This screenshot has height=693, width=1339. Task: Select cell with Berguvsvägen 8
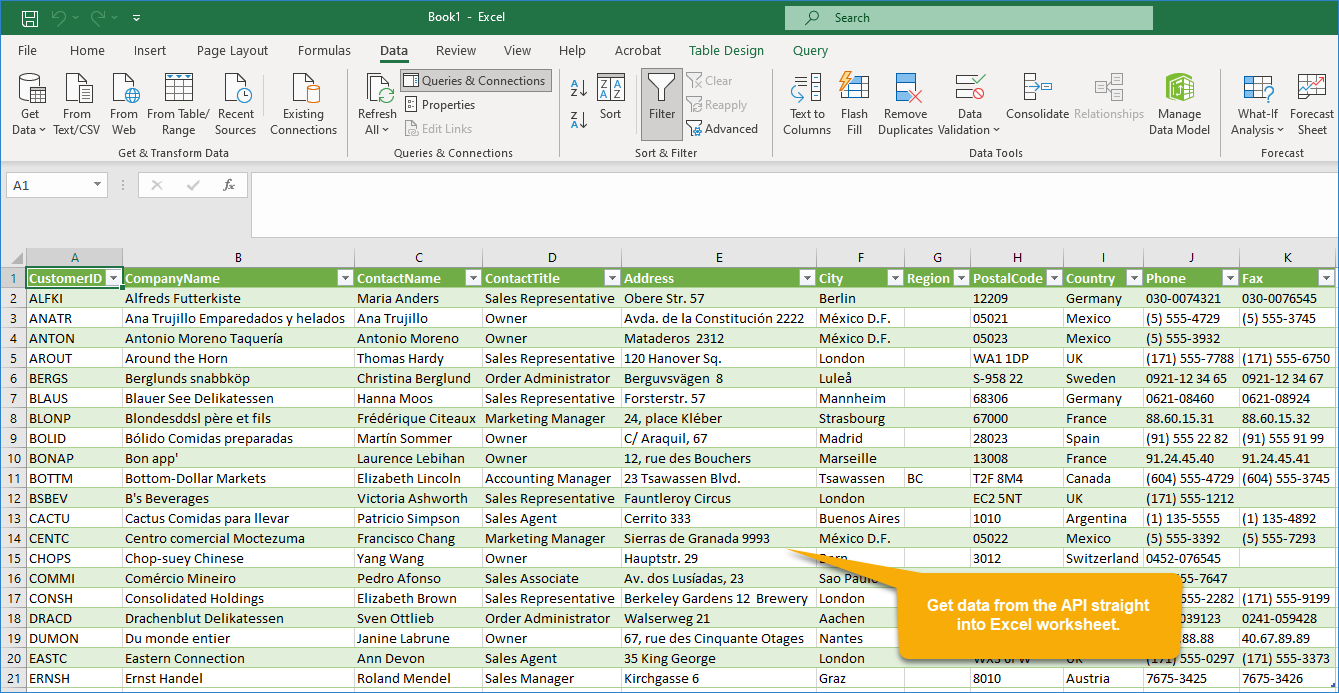719,378
